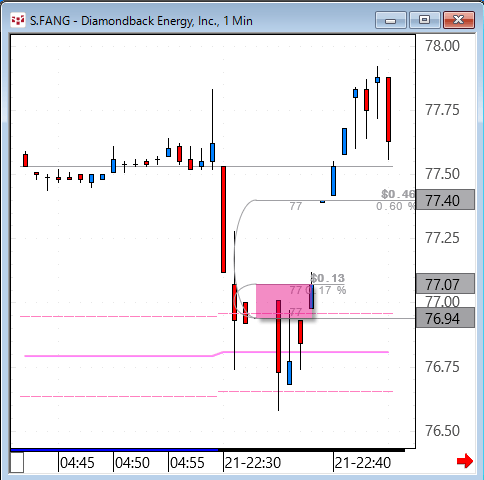Click the red scroll-forward arrow
Screen dimensions: 484x480
pos(465,461)
